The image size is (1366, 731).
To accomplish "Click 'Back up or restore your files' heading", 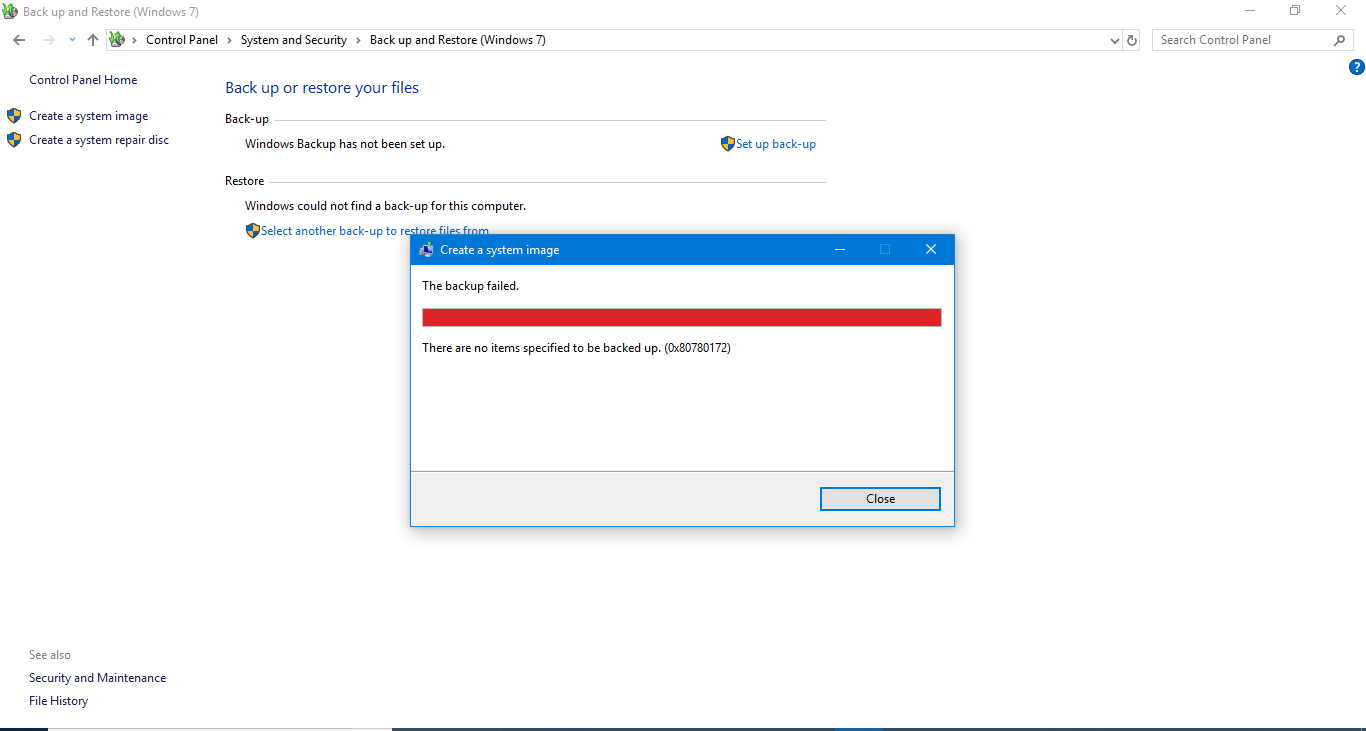I will [322, 88].
